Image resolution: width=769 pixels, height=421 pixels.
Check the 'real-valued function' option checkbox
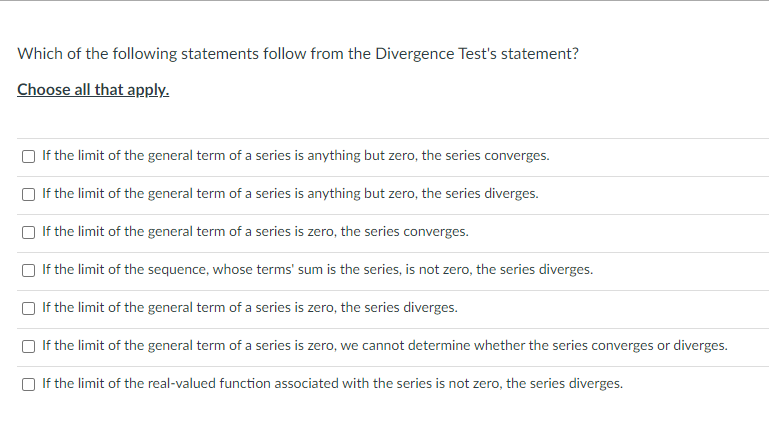(28, 384)
